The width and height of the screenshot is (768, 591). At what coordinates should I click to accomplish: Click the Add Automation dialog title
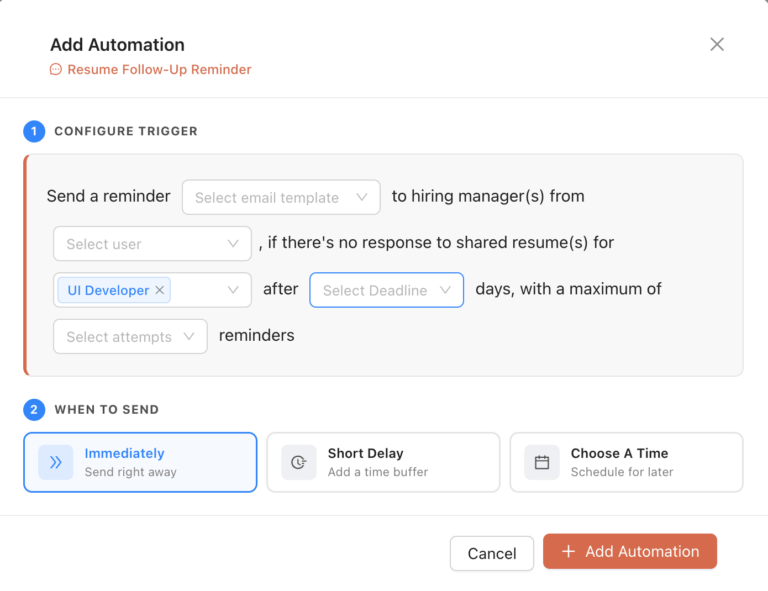[x=118, y=45]
